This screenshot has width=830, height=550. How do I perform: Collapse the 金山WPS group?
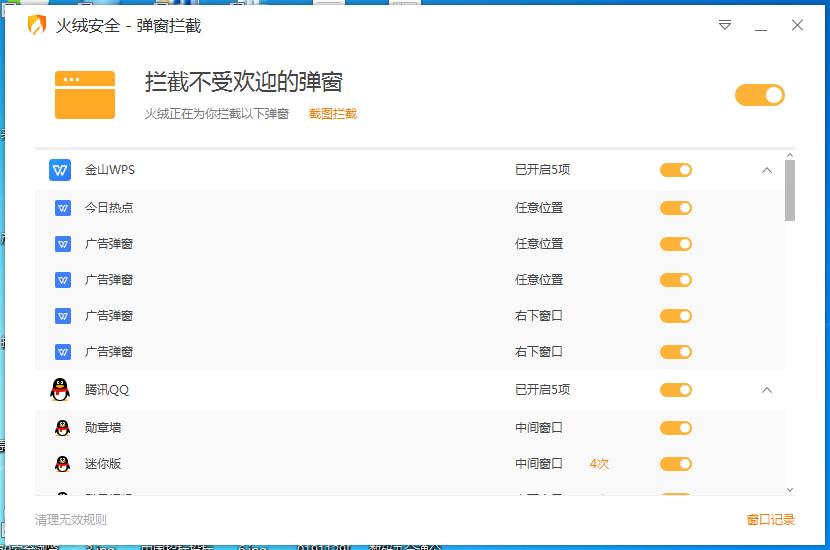pos(766,170)
